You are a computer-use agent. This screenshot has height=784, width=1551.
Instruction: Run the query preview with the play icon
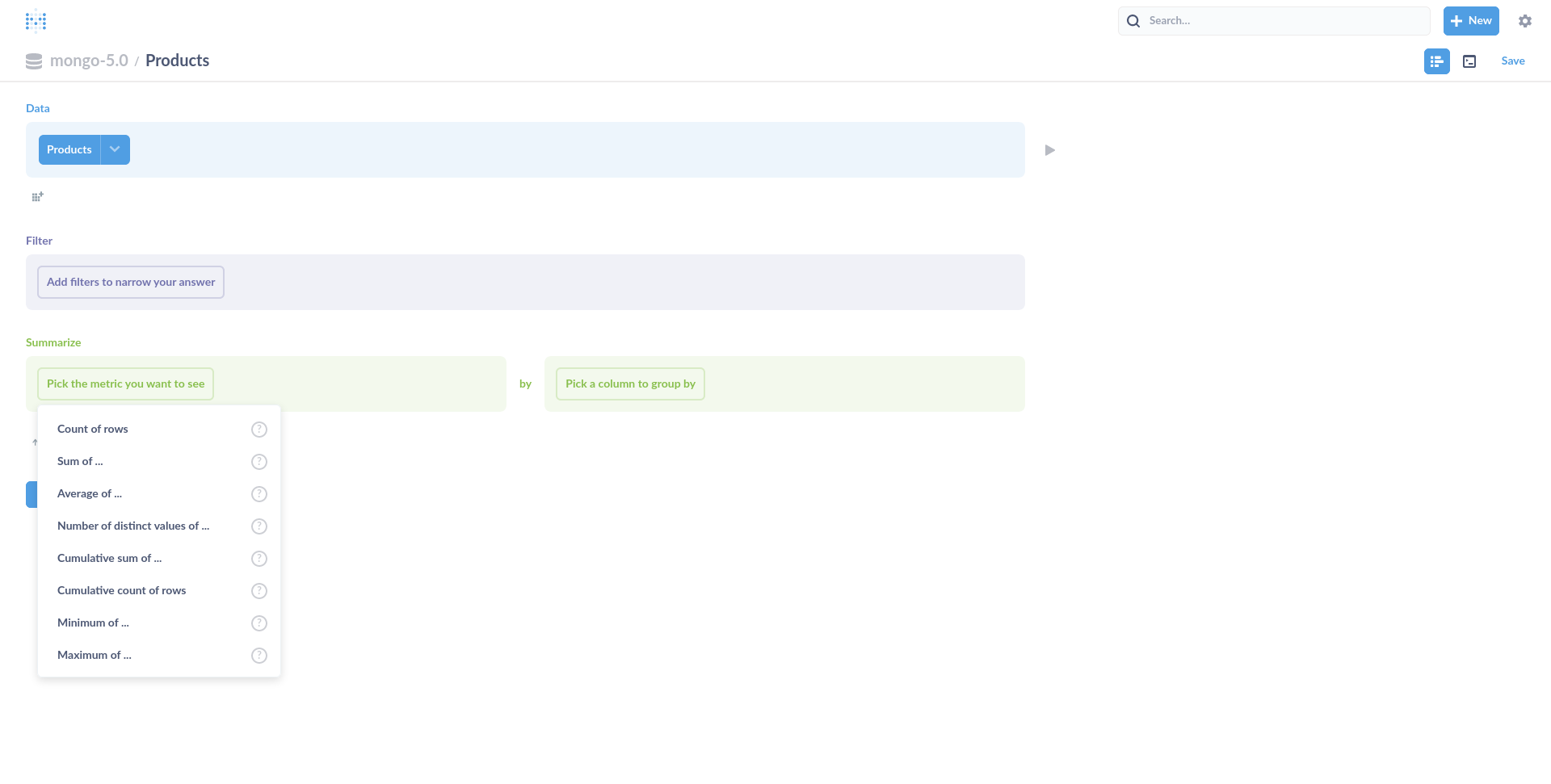click(1049, 149)
